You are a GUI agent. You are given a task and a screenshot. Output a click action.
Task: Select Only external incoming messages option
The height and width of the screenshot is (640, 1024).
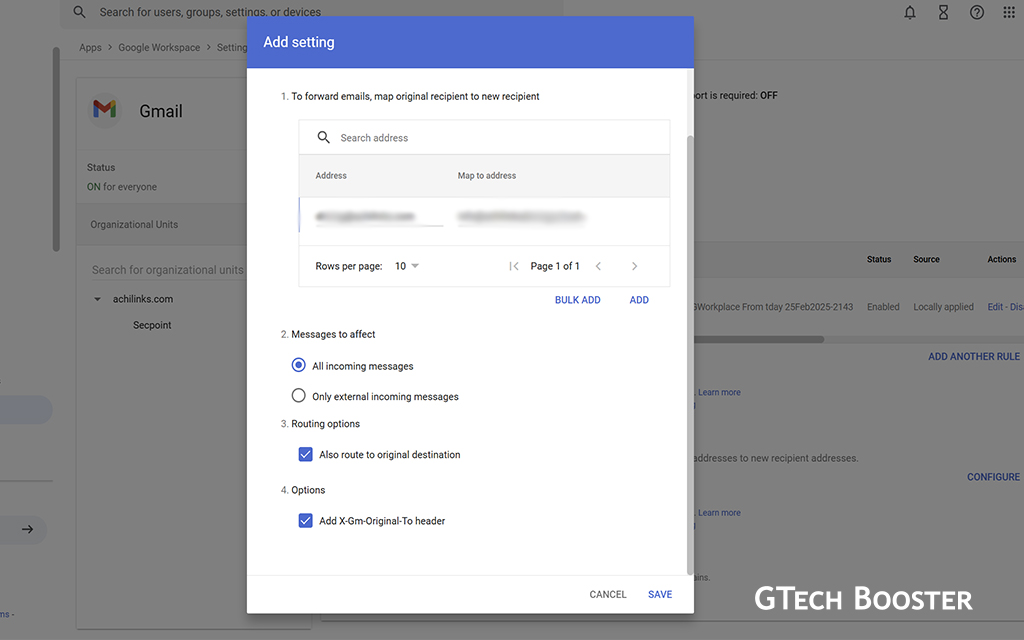pos(298,396)
